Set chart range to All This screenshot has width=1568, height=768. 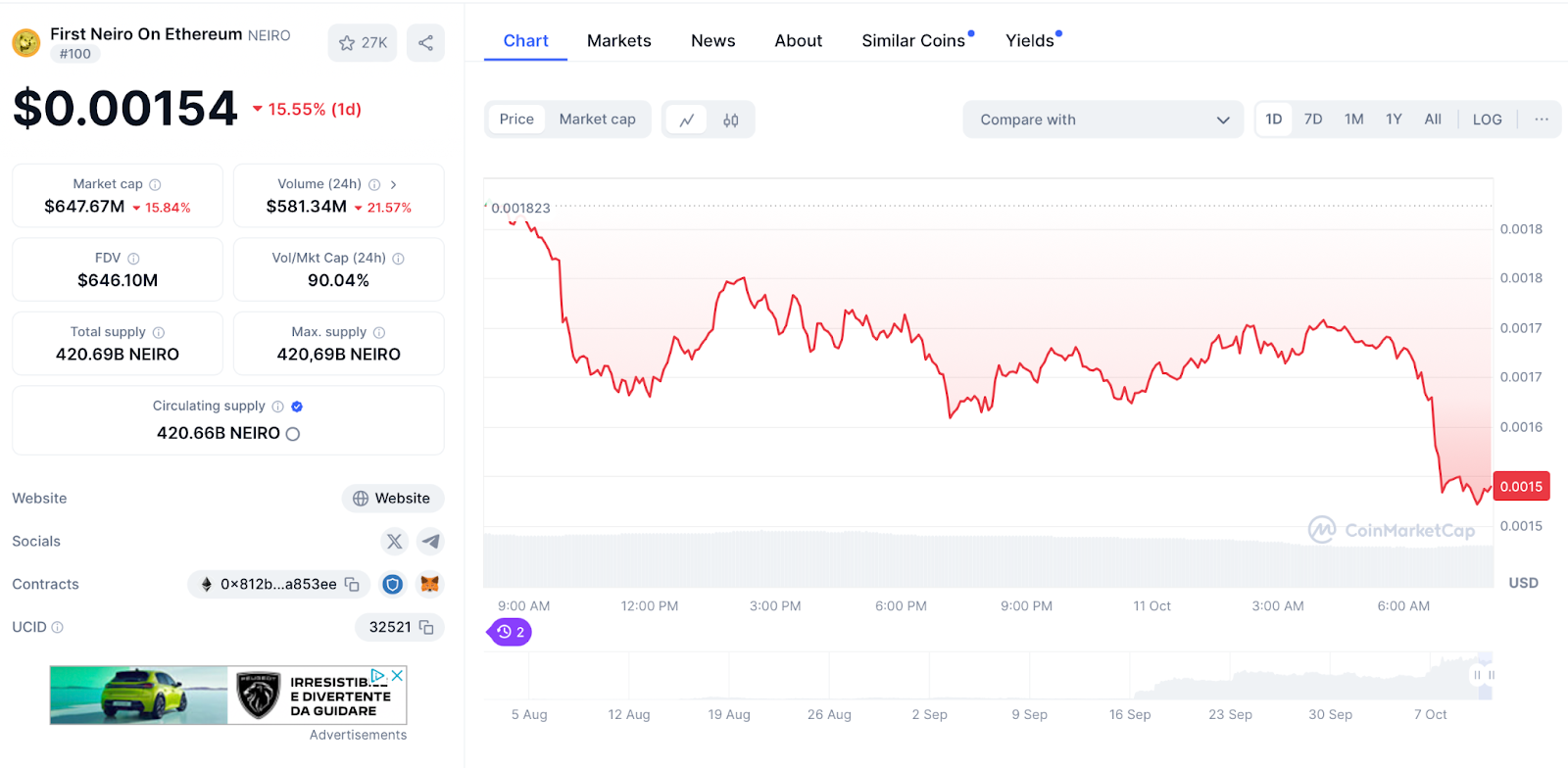1433,120
